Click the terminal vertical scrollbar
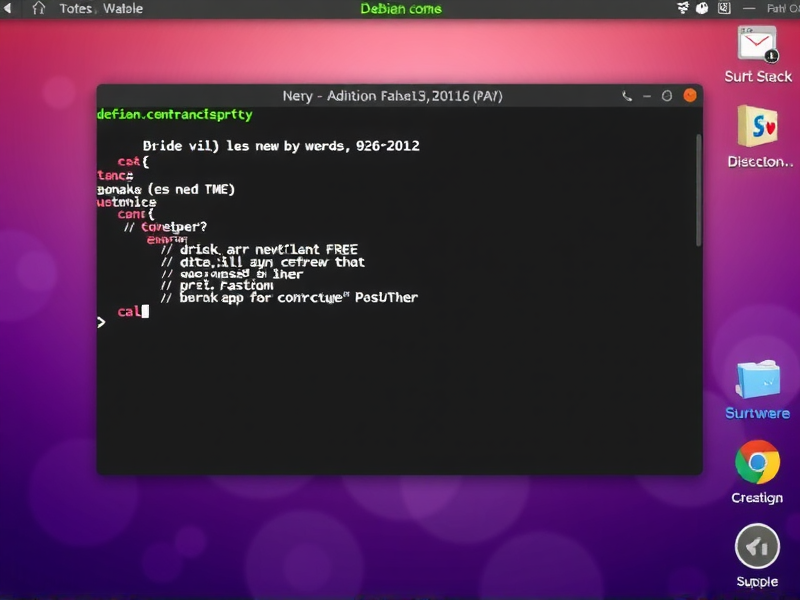 coord(698,190)
